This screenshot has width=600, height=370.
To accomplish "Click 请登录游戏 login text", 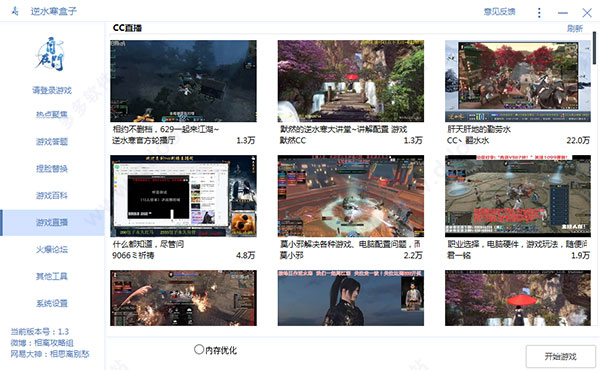I will point(52,91).
